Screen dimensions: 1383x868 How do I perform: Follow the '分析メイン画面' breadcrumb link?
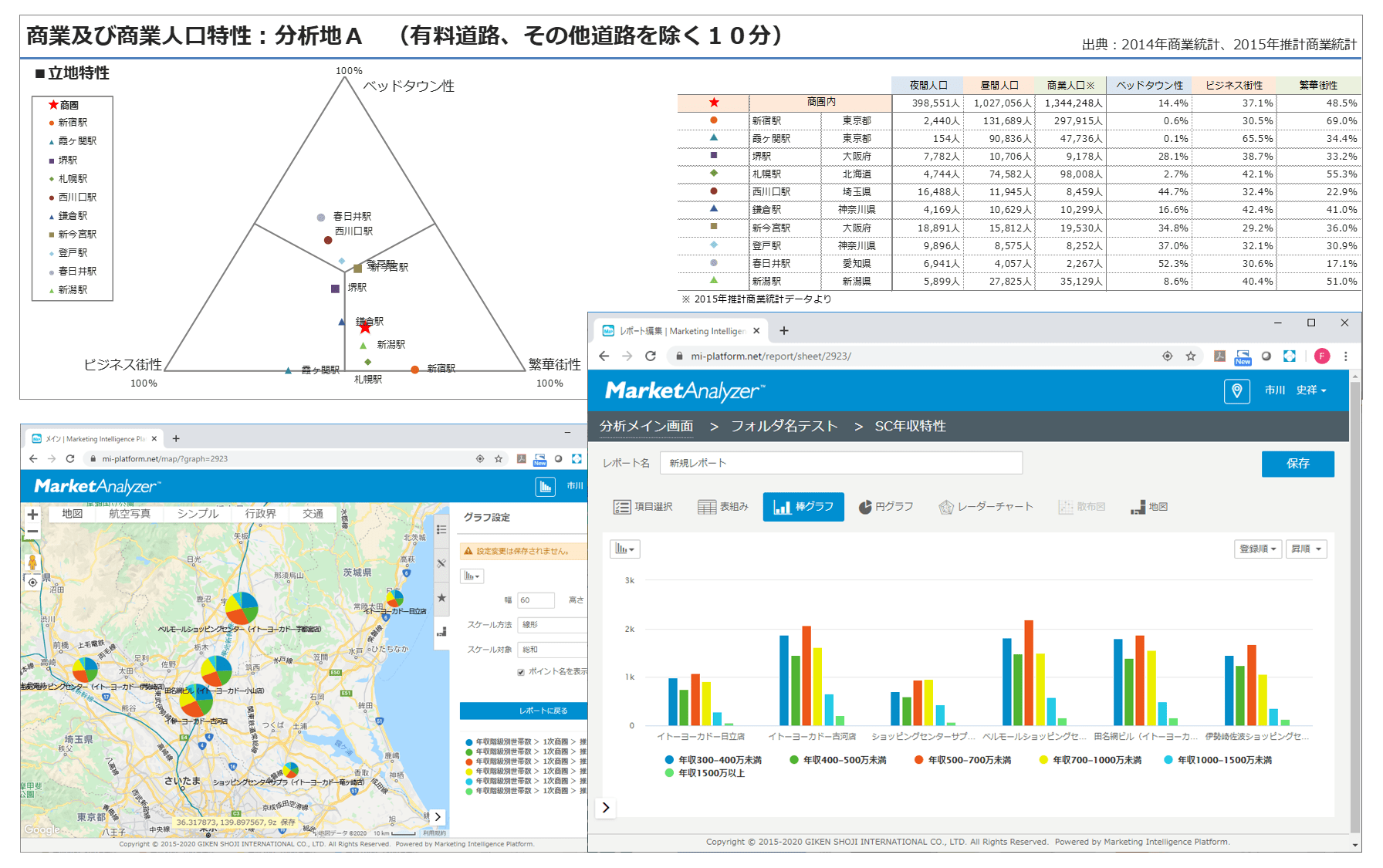click(646, 427)
